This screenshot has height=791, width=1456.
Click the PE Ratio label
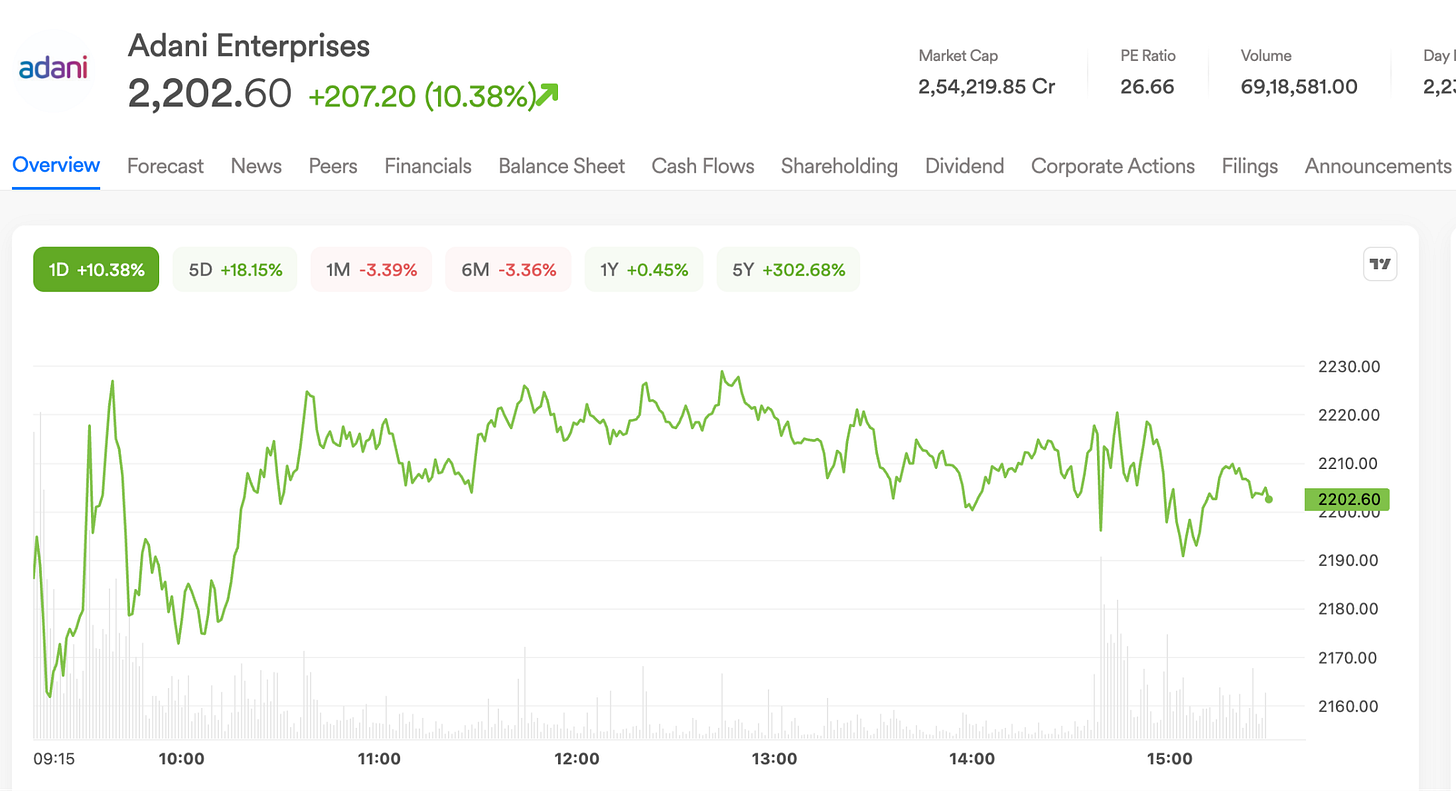click(1148, 56)
